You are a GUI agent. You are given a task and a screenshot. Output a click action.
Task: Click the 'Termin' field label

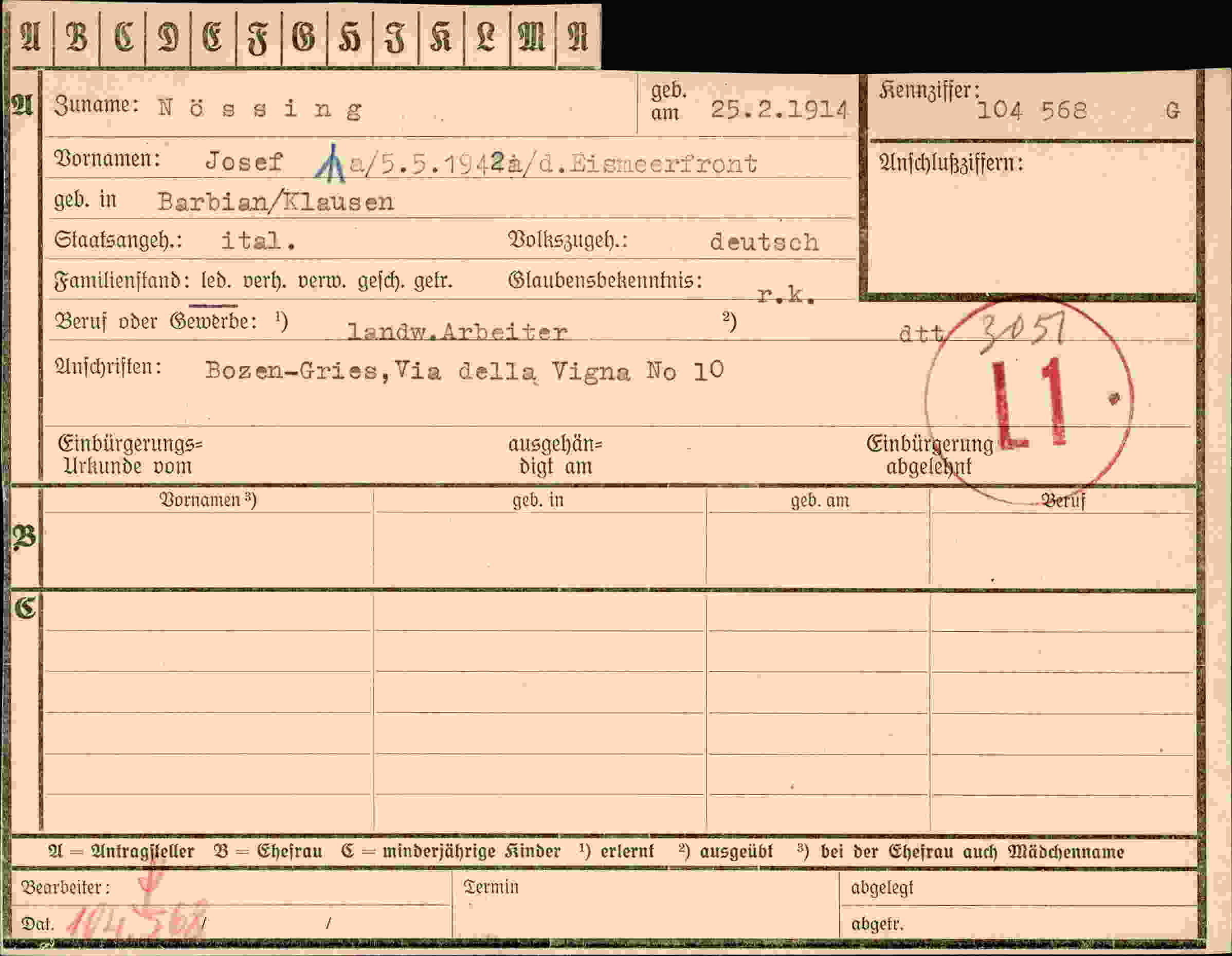(491, 887)
